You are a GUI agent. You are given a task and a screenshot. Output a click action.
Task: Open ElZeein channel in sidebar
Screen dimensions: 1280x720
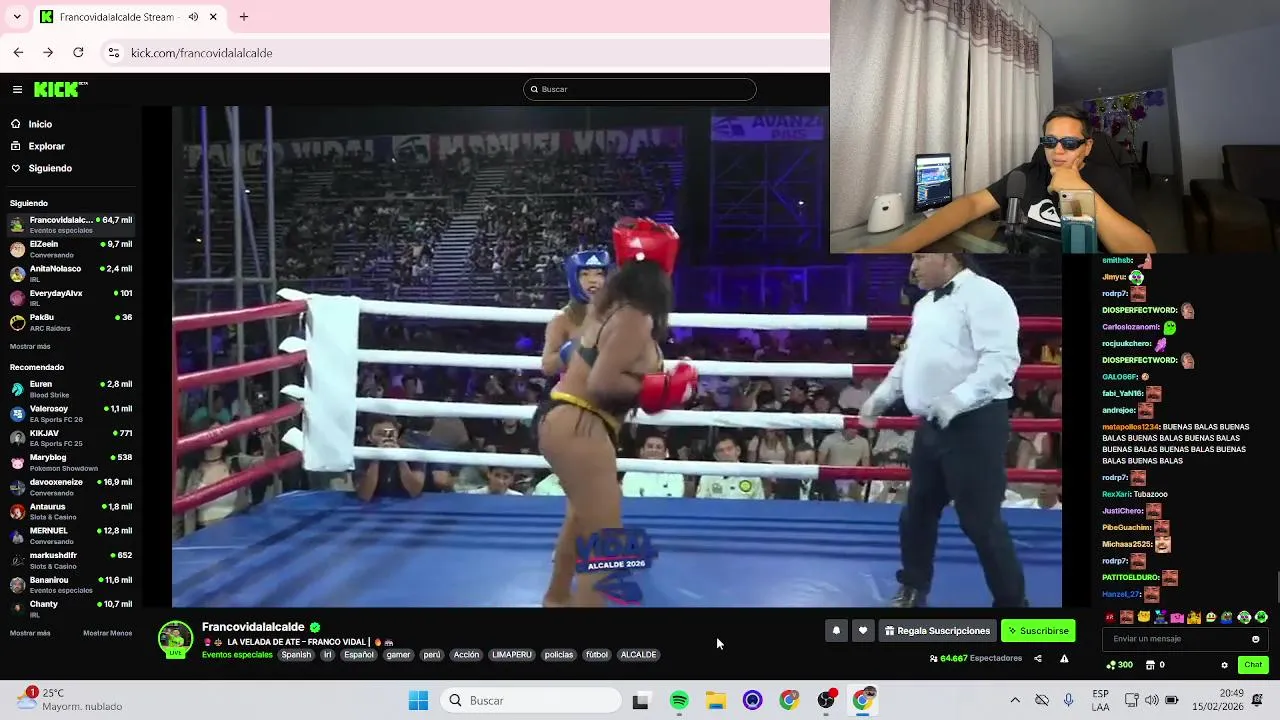click(x=70, y=249)
